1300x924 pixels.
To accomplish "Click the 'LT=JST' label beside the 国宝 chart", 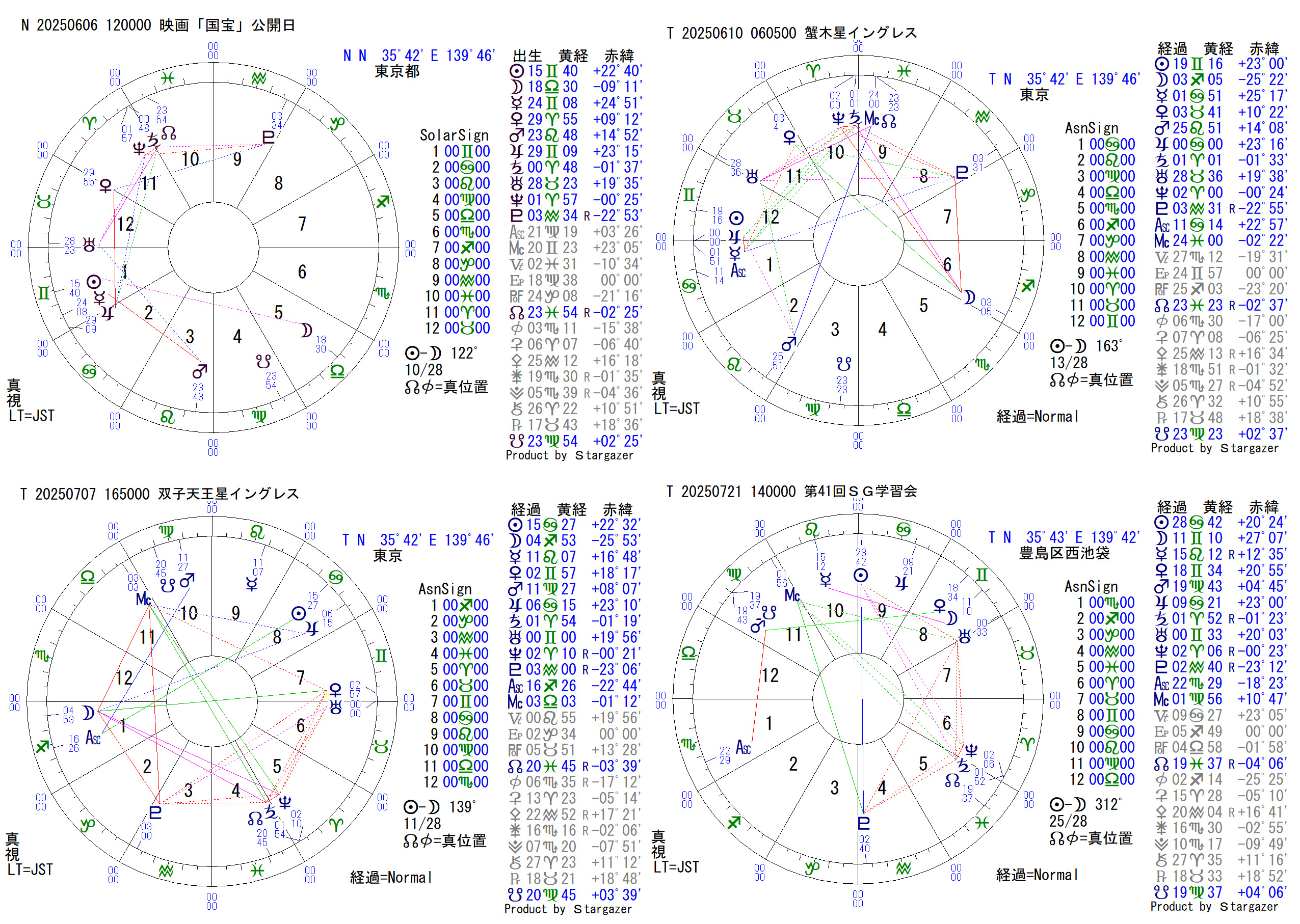I will [x=31, y=416].
